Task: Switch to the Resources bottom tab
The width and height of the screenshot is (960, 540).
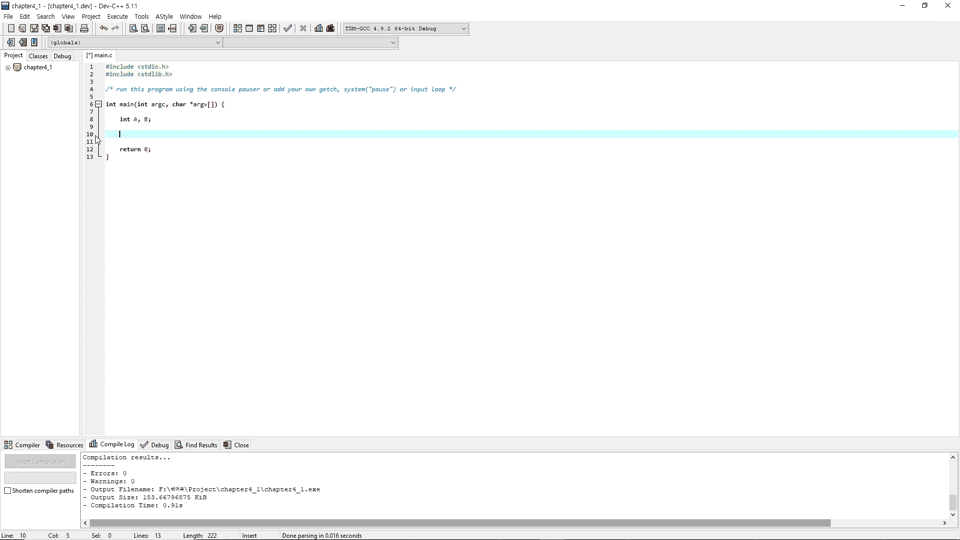Action: pos(64,445)
